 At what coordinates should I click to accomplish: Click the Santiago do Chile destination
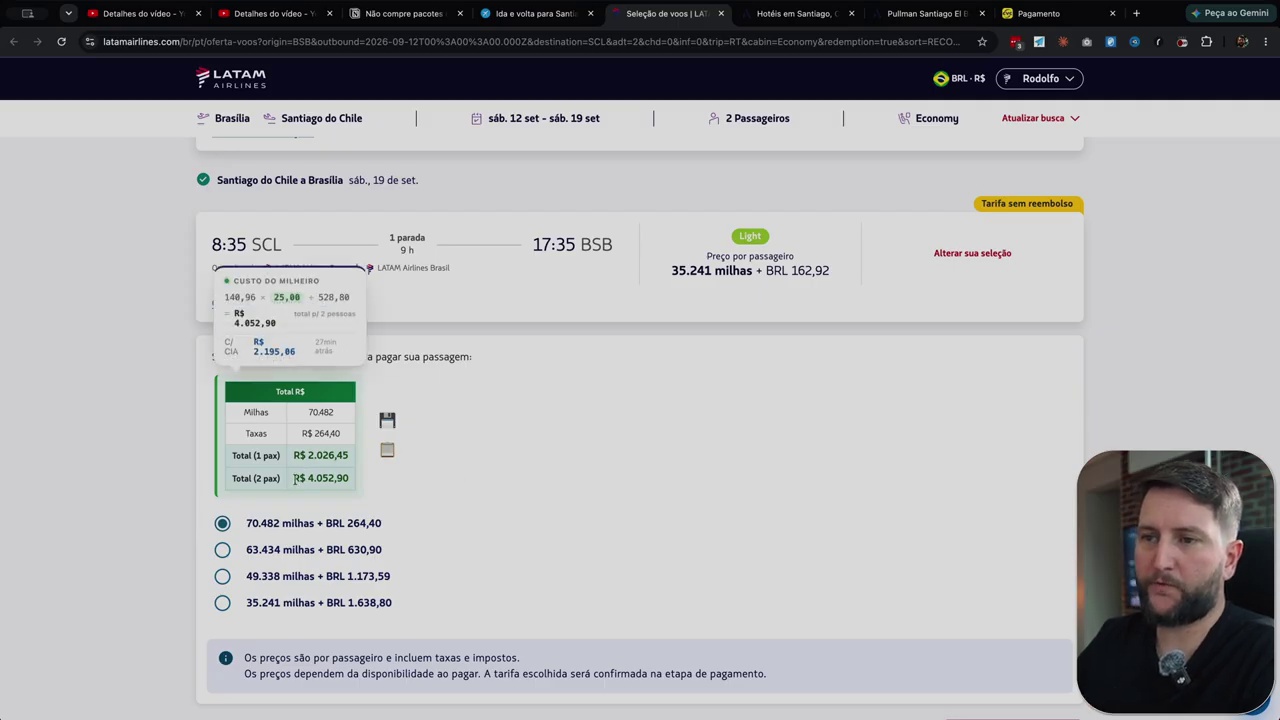click(313, 118)
